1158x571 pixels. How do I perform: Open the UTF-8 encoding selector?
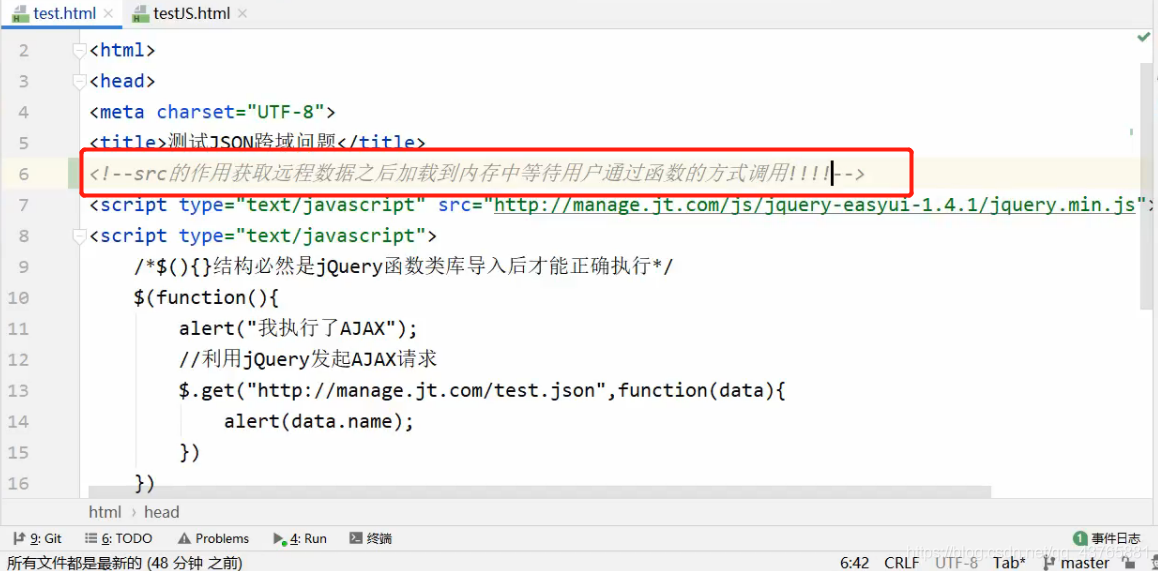(x=956, y=563)
